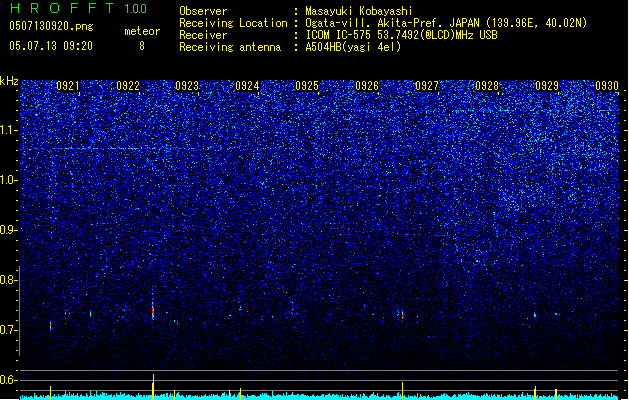Click the Observer name Masayuki Kobayashi
This screenshot has height=400, width=629.
(358, 11)
